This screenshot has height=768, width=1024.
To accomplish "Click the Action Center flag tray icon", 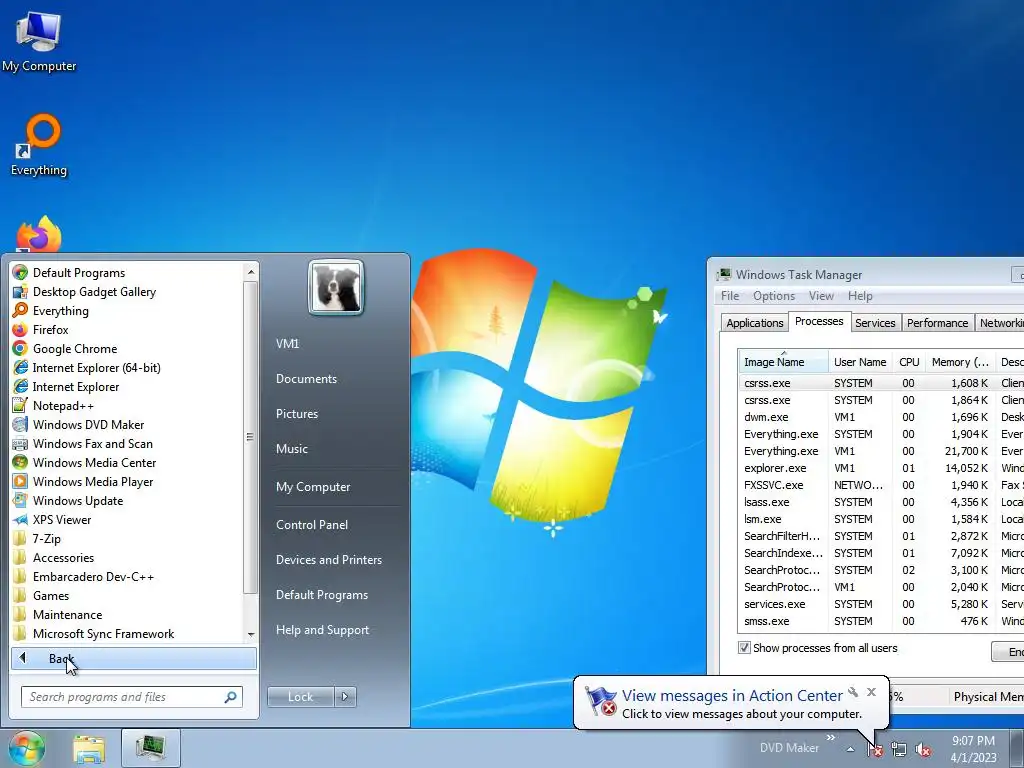I will point(875,750).
